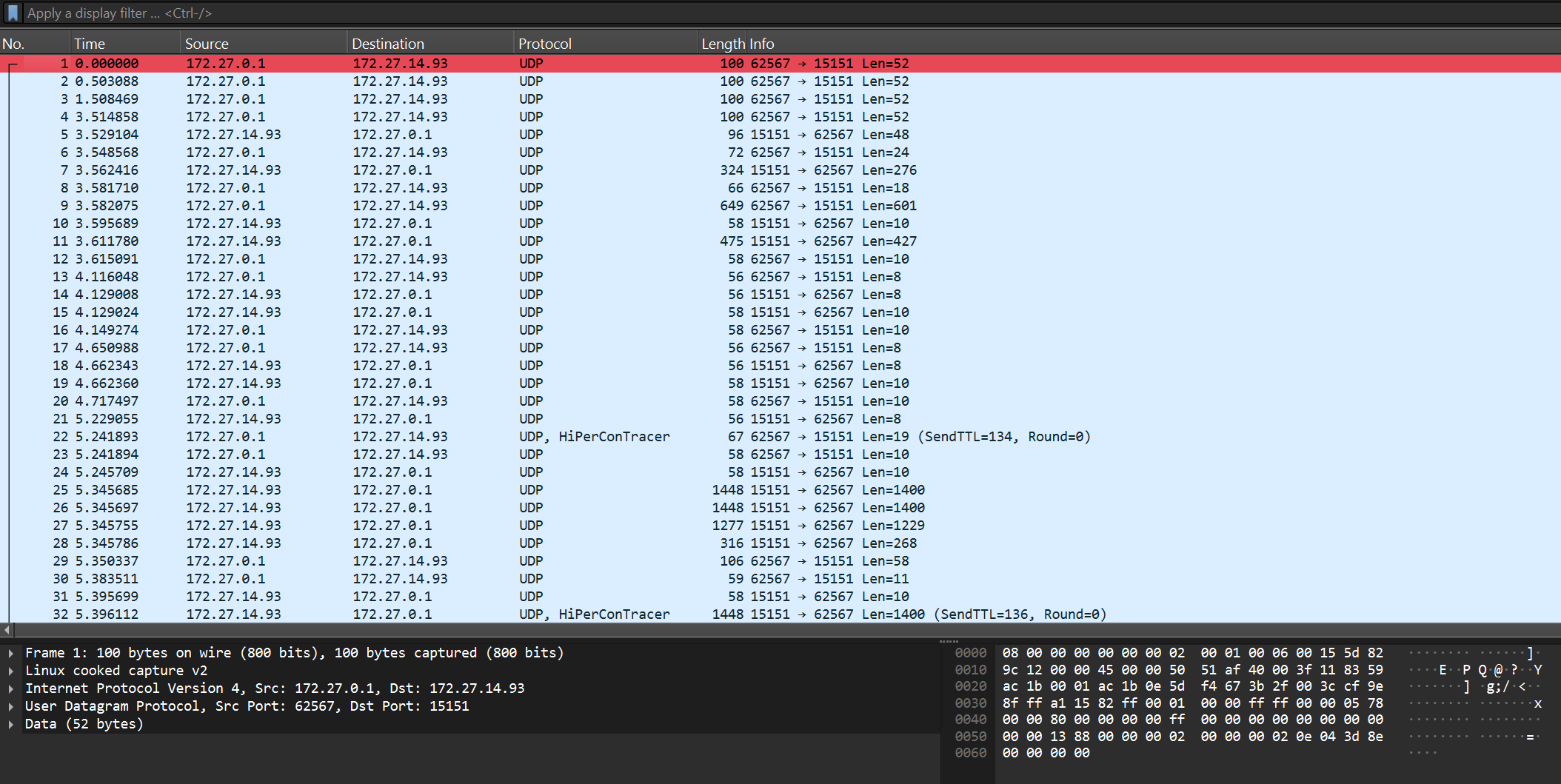Sort packets by the Destination column header

(430, 44)
